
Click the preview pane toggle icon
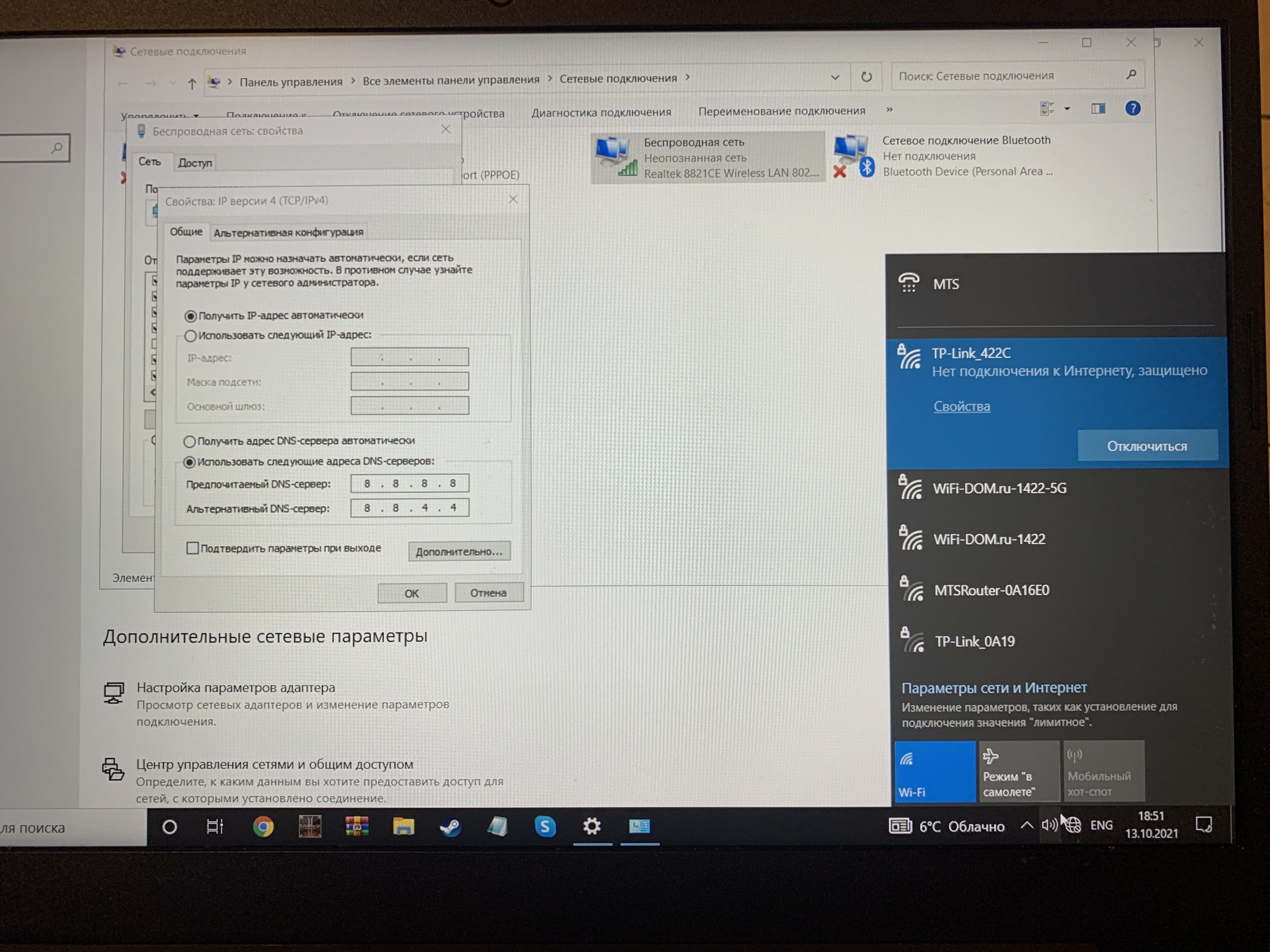[1098, 109]
